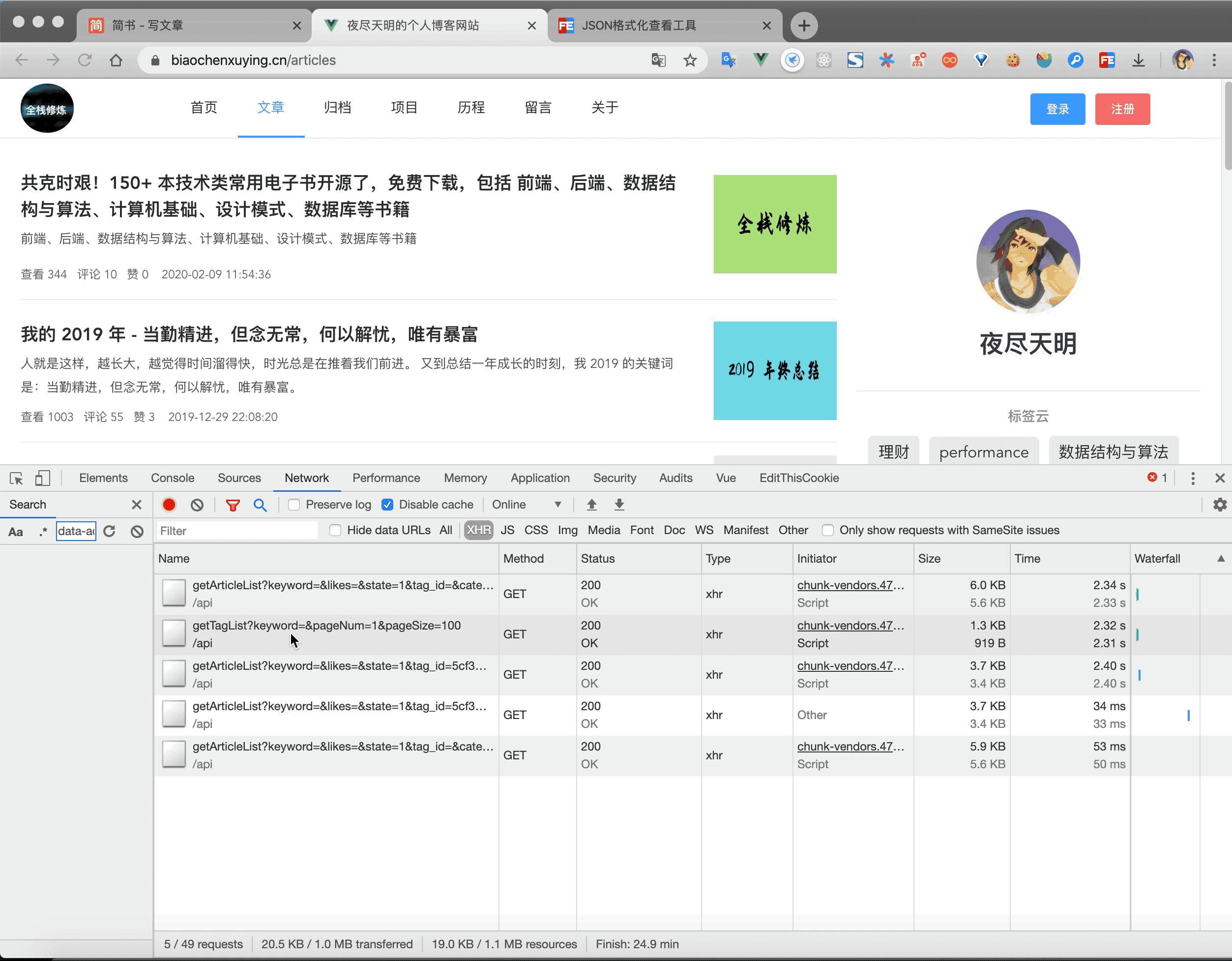Screen dimensions: 1232x961
Task: Stop recording the network log
Action: tap(168, 505)
